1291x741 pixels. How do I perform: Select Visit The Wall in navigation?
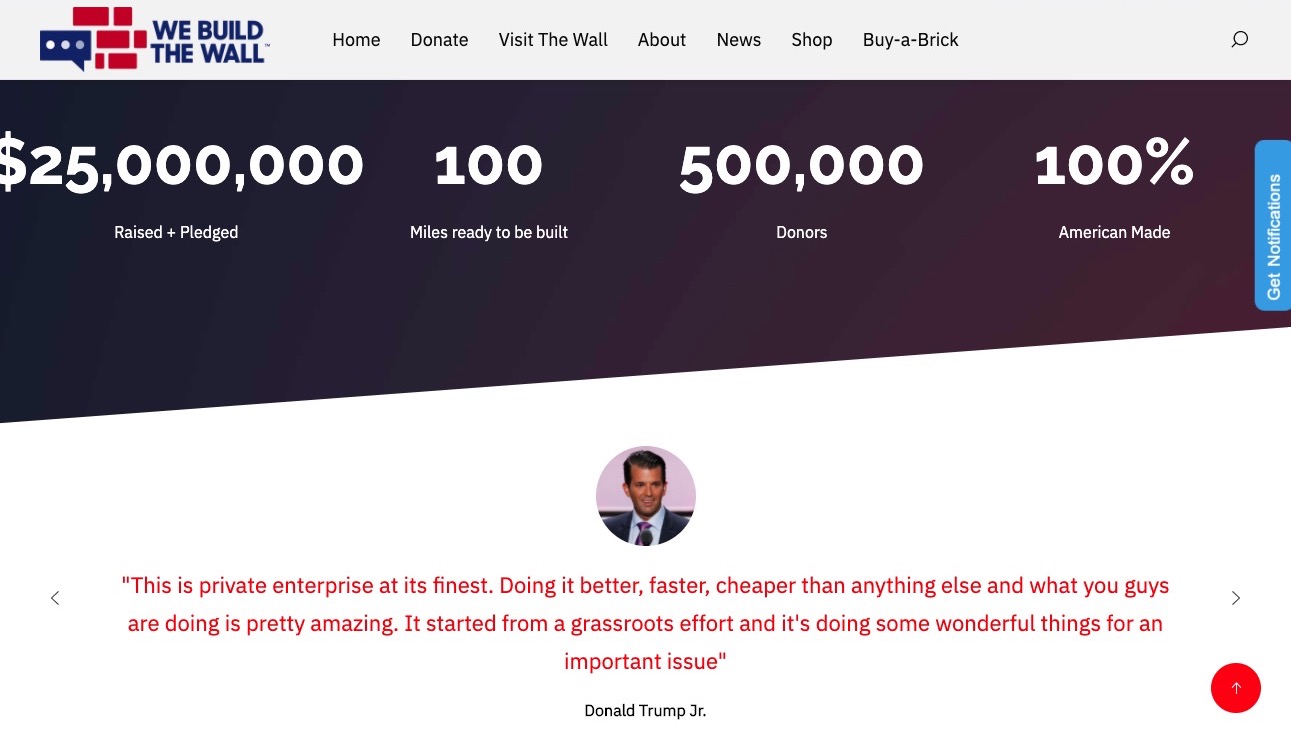tap(553, 40)
